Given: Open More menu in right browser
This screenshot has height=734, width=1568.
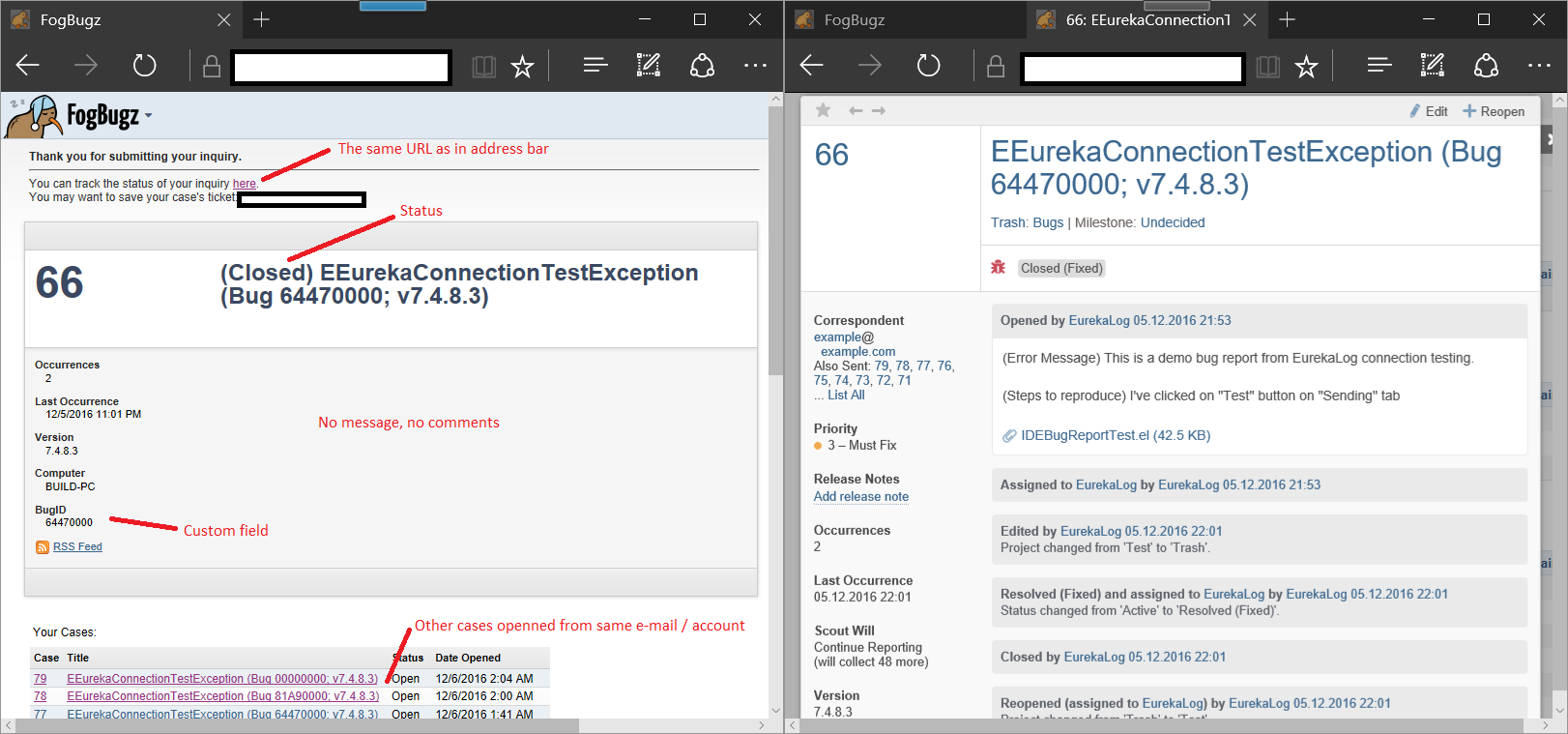Looking at the screenshot, I should click(1539, 66).
